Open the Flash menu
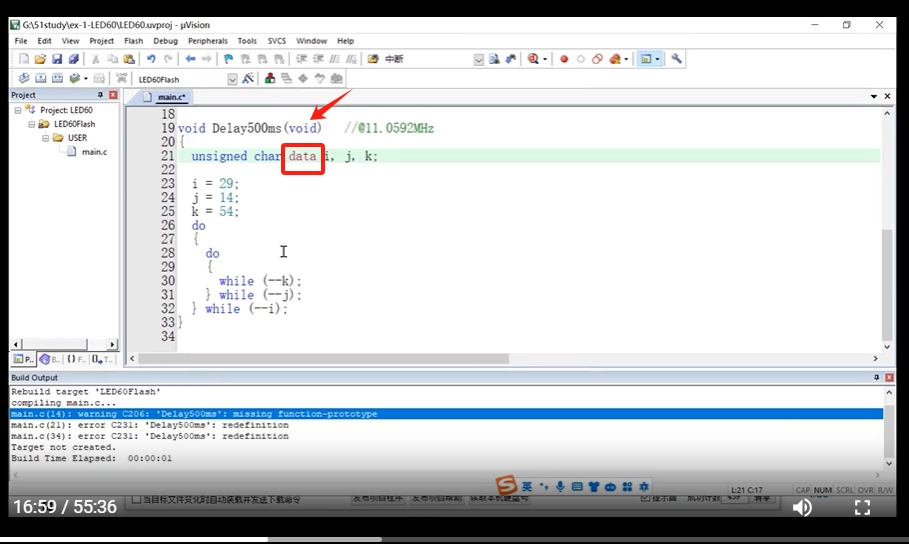Screen dimensions: 909x544 click(133, 41)
